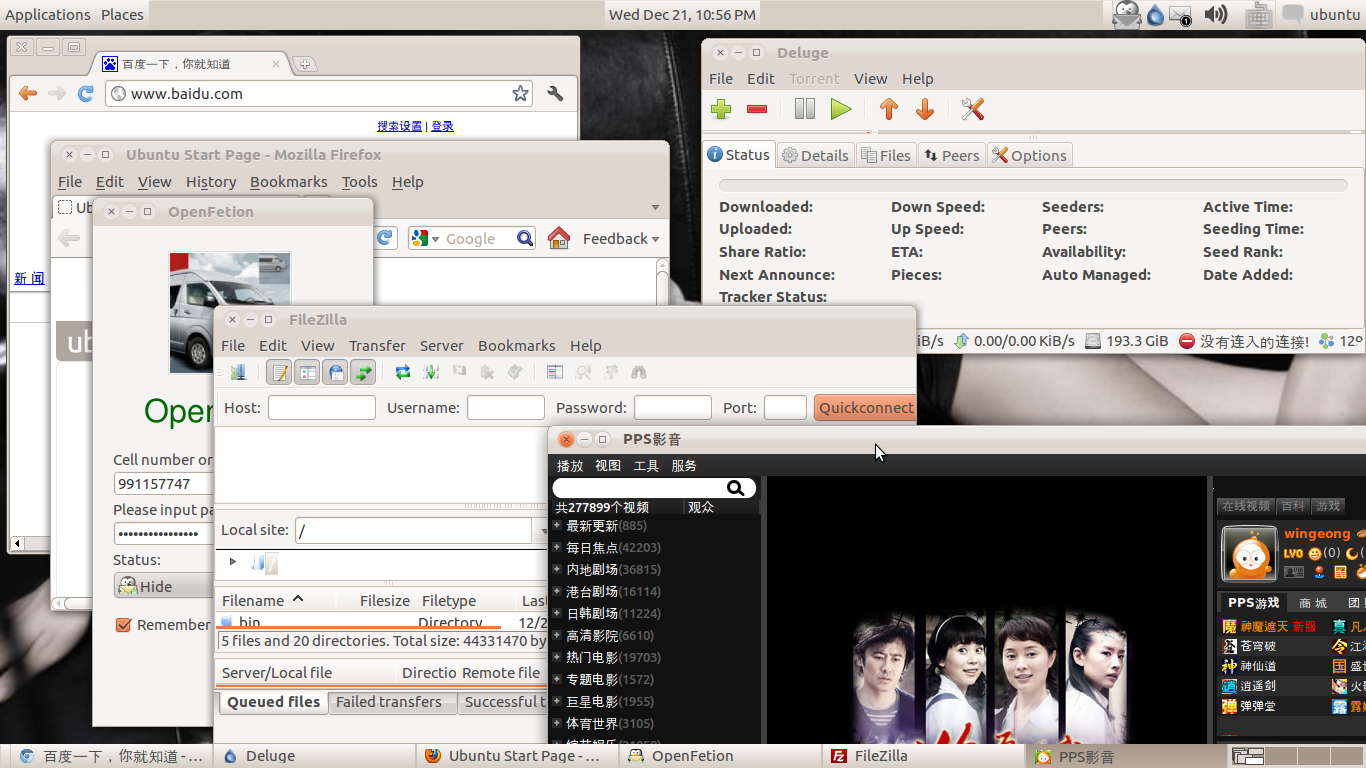
Task: Open volume icon in top panel
Action: [1216, 14]
